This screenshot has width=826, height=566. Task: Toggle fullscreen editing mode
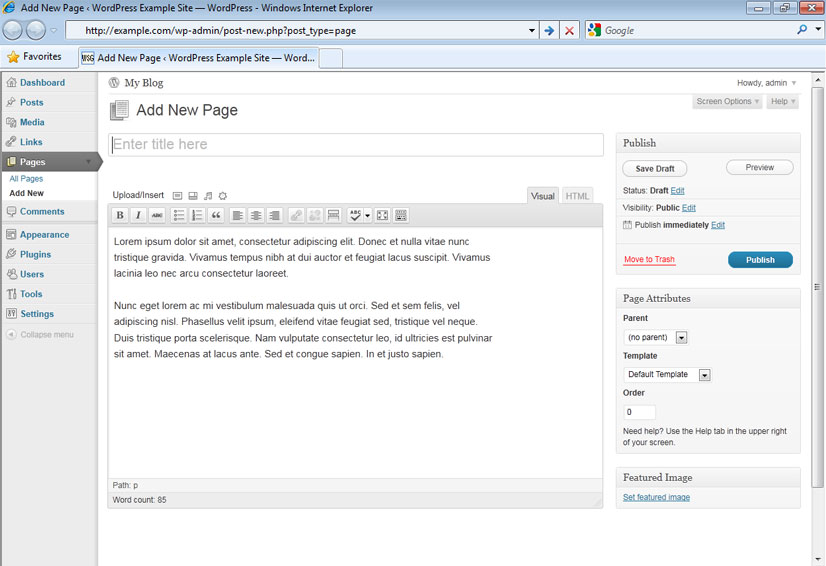coord(382,215)
